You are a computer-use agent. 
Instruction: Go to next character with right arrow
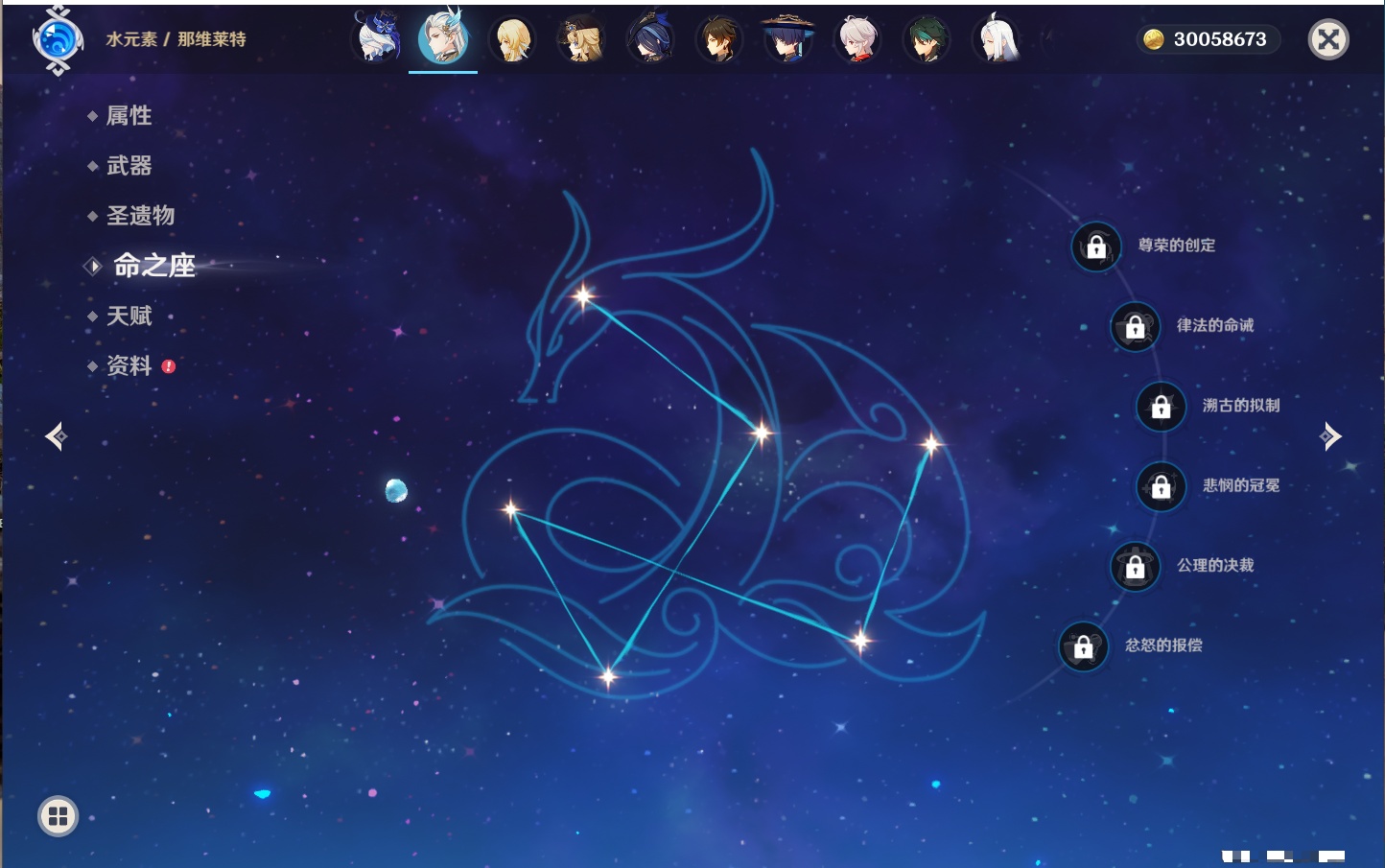pos(1330,436)
